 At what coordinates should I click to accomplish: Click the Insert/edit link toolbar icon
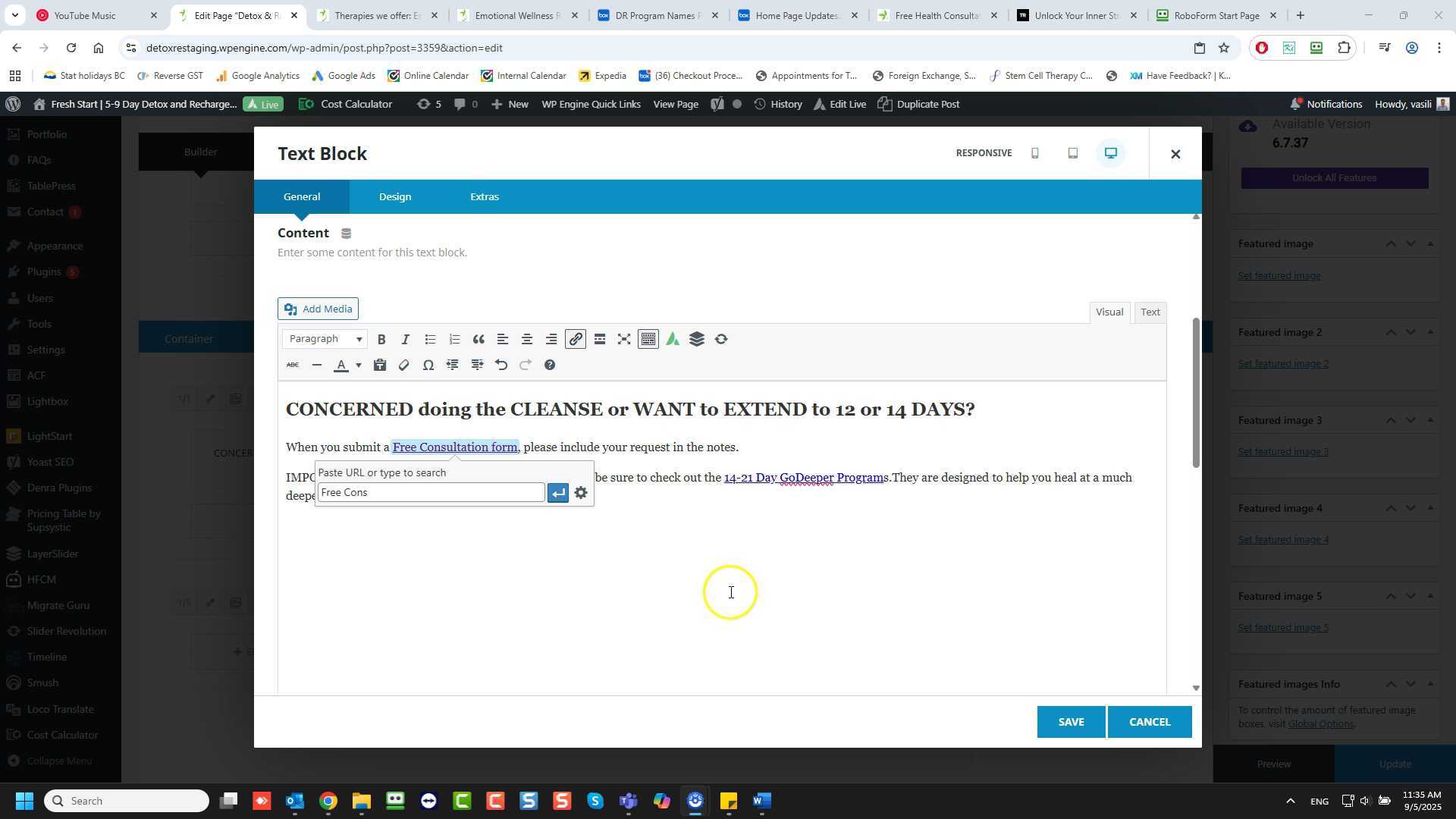[576, 340]
